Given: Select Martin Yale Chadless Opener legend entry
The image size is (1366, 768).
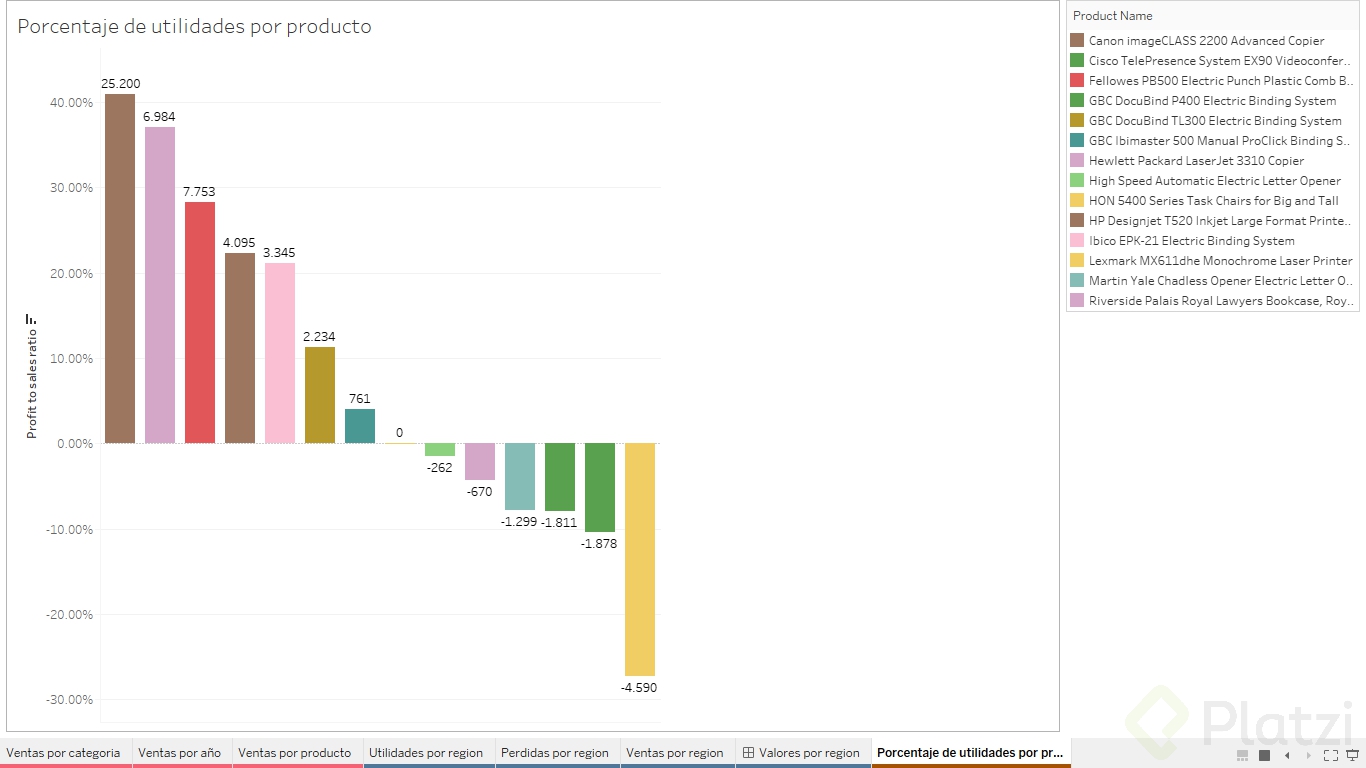Looking at the screenshot, I should [1212, 281].
